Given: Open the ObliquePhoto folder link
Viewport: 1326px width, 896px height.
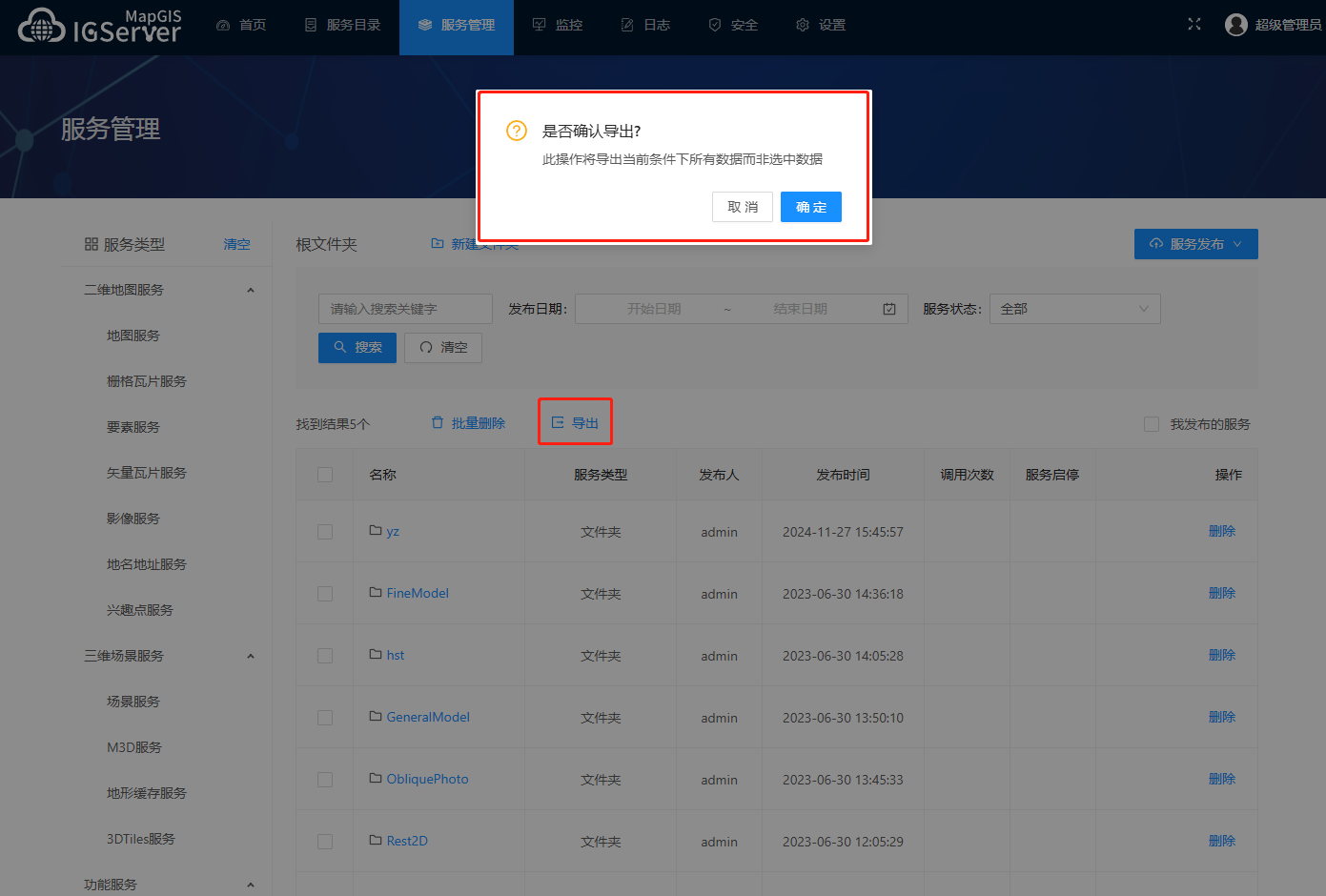Looking at the screenshot, I should click(x=427, y=779).
